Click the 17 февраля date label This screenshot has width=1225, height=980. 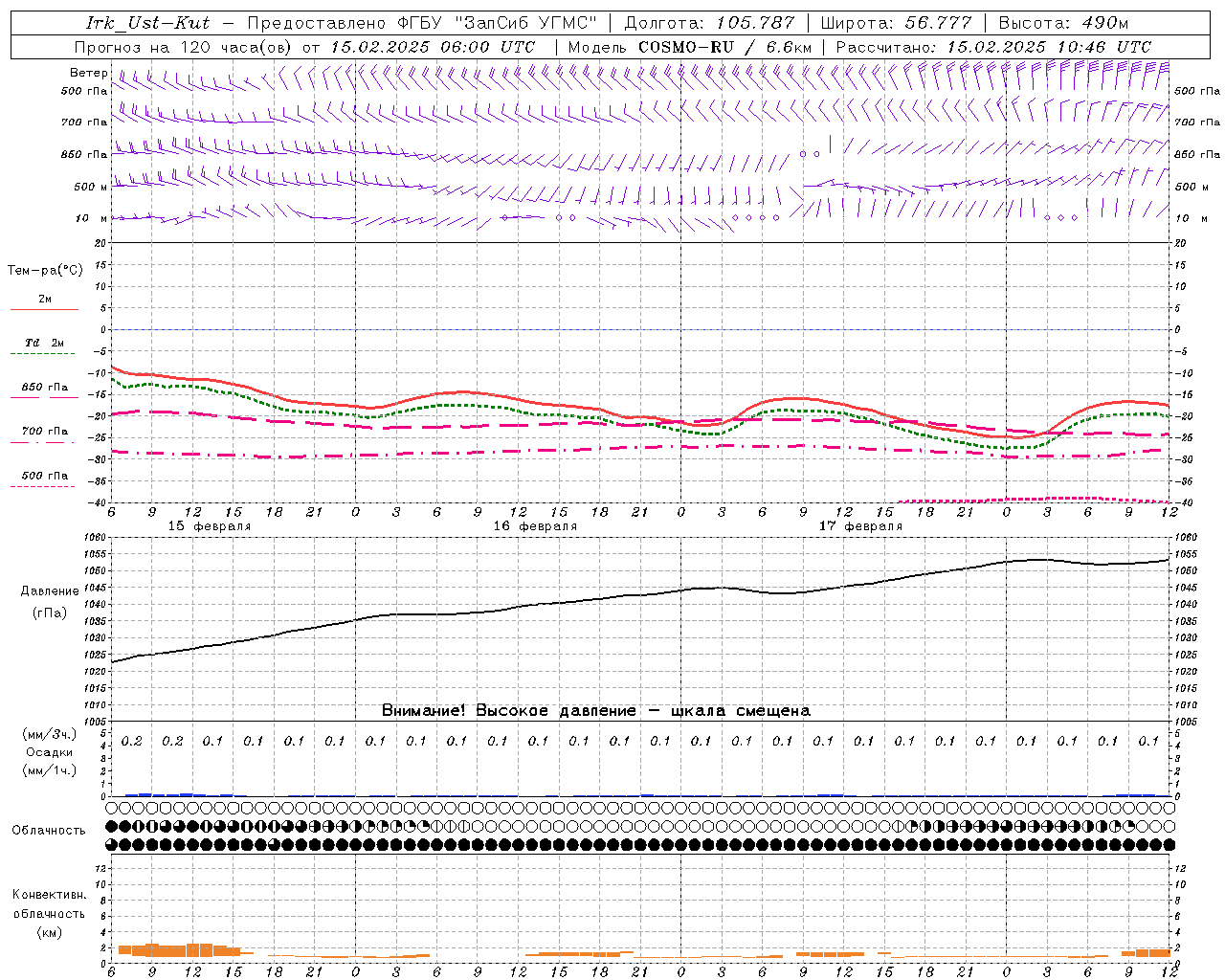coord(860,526)
